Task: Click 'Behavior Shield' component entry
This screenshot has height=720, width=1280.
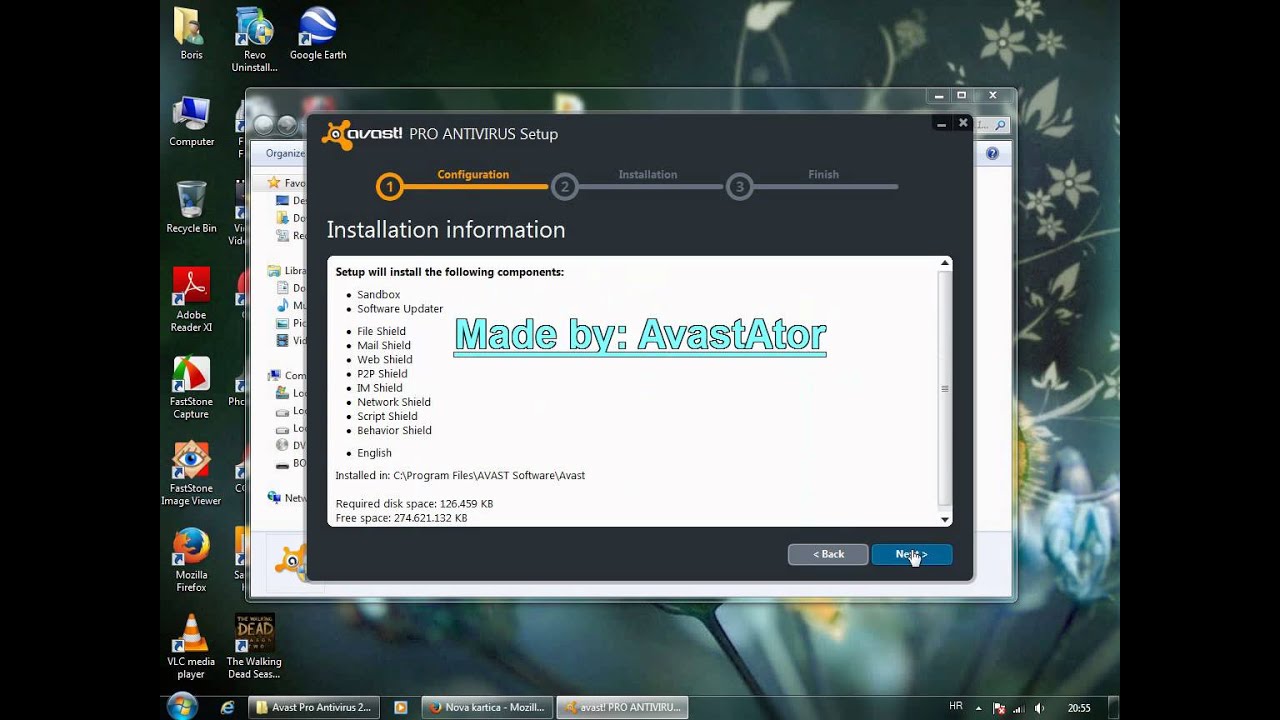Action: pos(394,430)
